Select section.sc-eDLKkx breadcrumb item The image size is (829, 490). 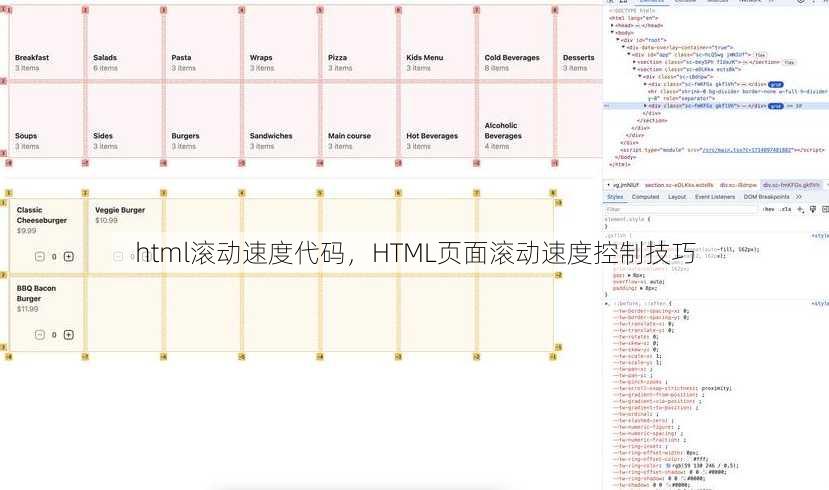(x=679, y=185)
